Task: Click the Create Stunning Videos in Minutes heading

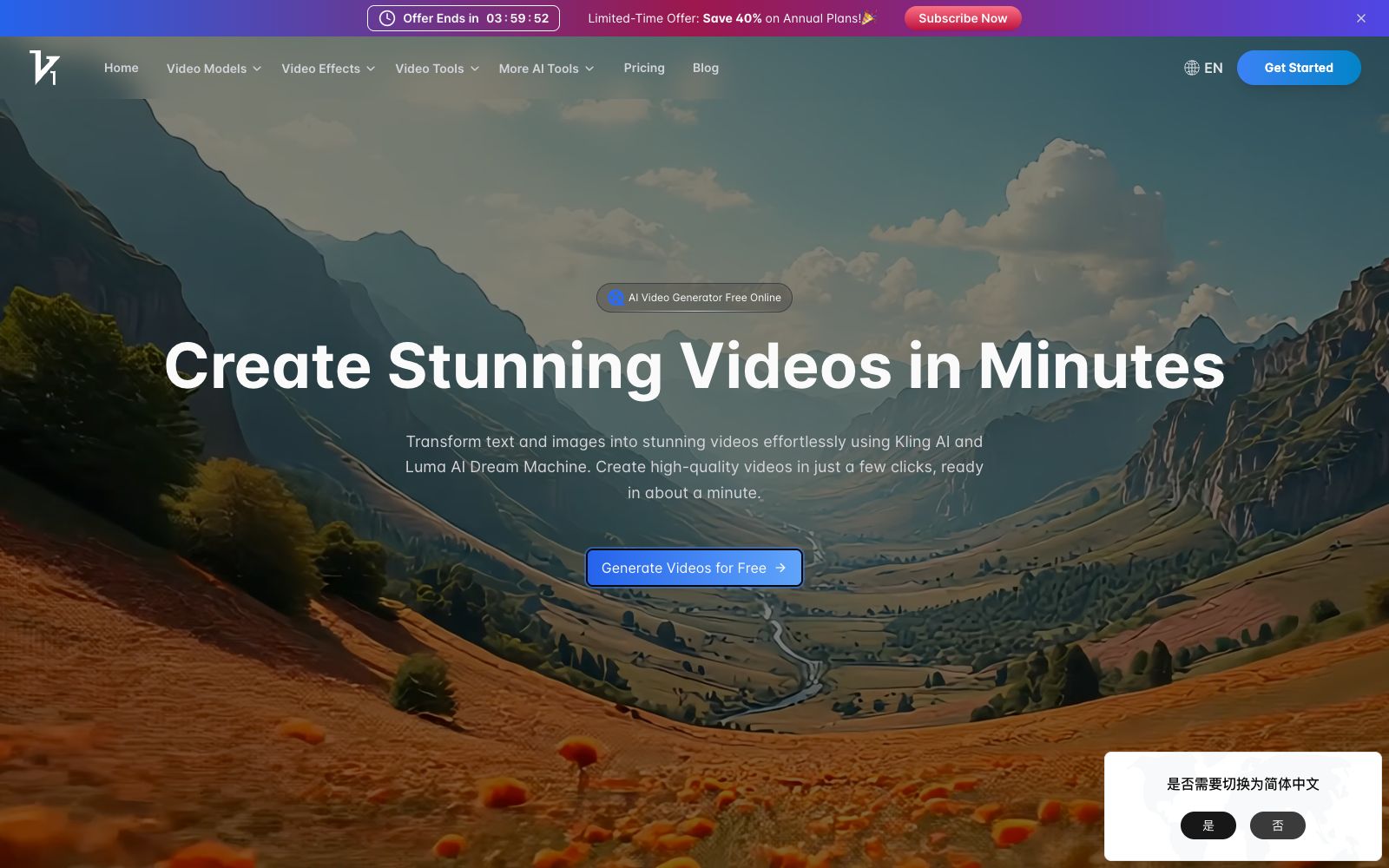Action: [694, 365]
